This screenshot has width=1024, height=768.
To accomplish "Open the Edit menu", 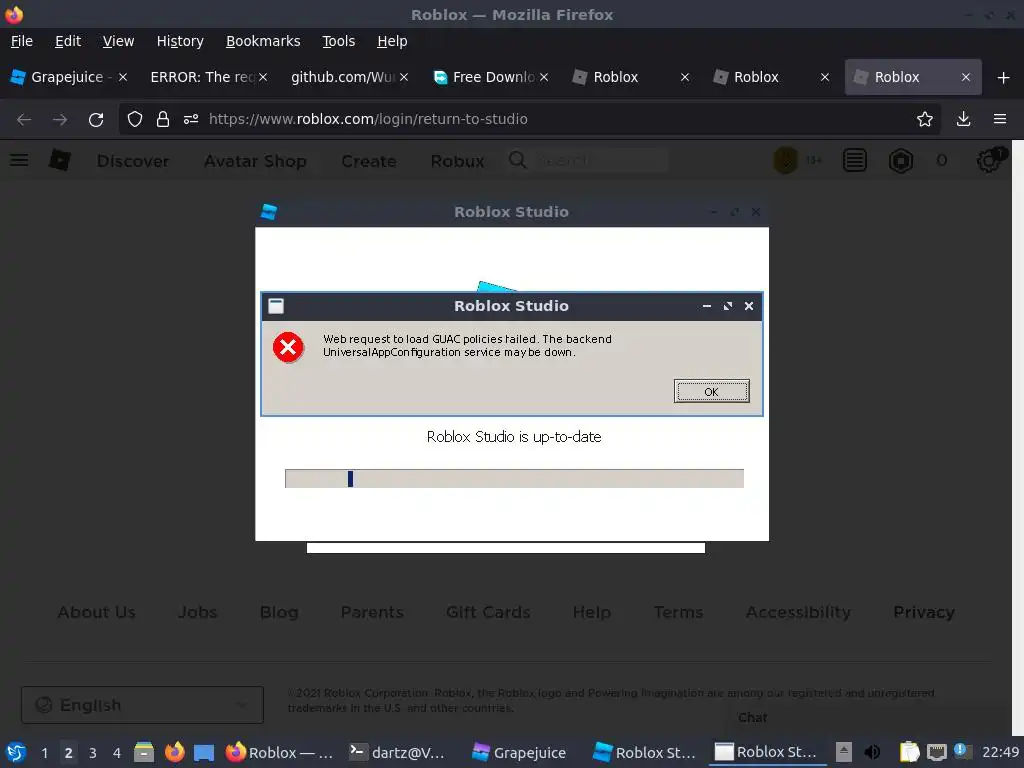I will click(68, 41).
